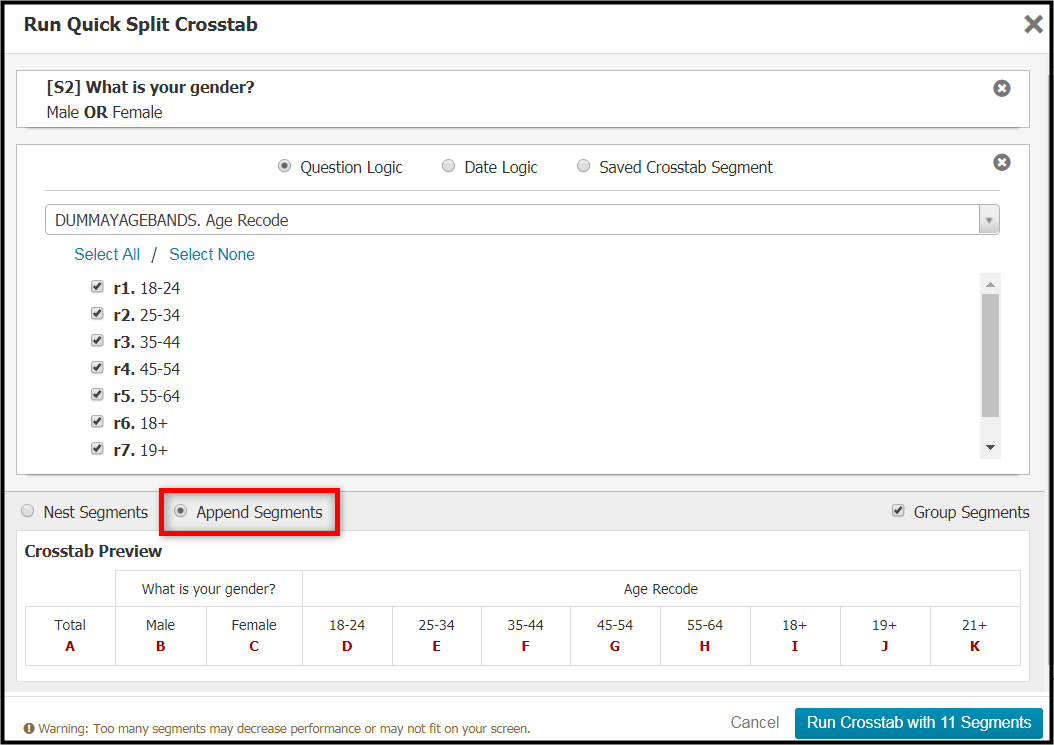Viewport: 1054px width, 745px height.
Task: Click the warning icon beside performance message
Action: [29, 728]
